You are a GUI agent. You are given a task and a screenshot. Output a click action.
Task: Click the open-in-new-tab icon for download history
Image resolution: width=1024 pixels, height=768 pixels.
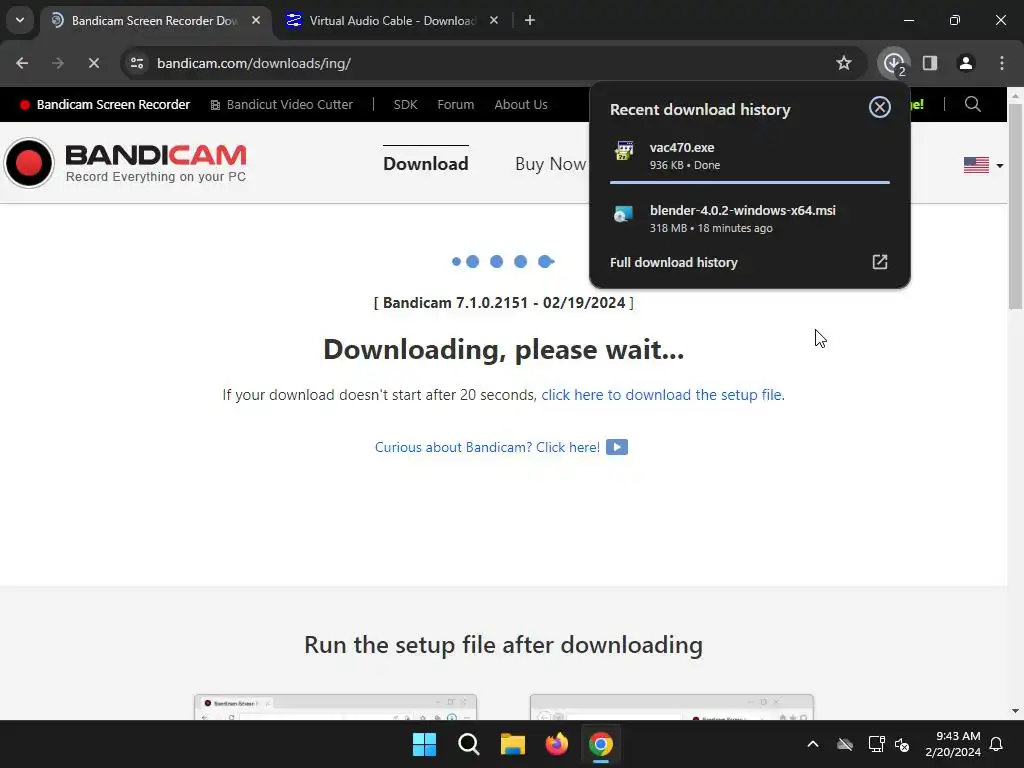[880, 262]
